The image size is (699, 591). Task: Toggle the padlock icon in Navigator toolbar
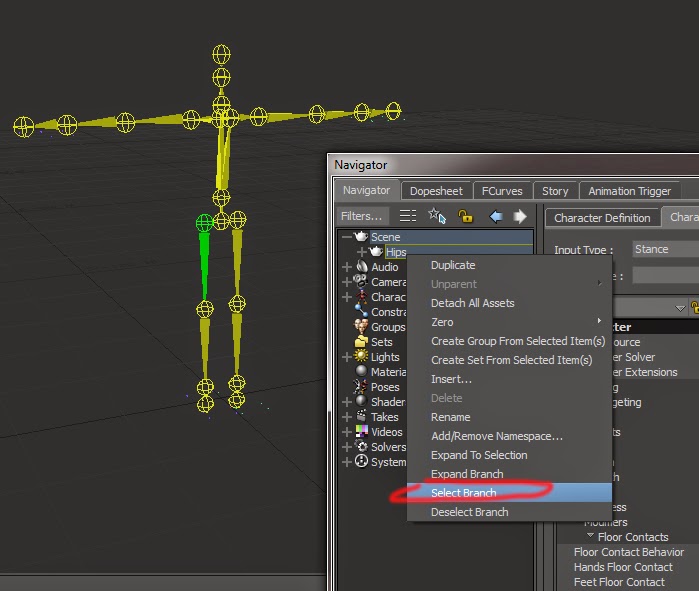pyautogui.click(x=465, y=216)
